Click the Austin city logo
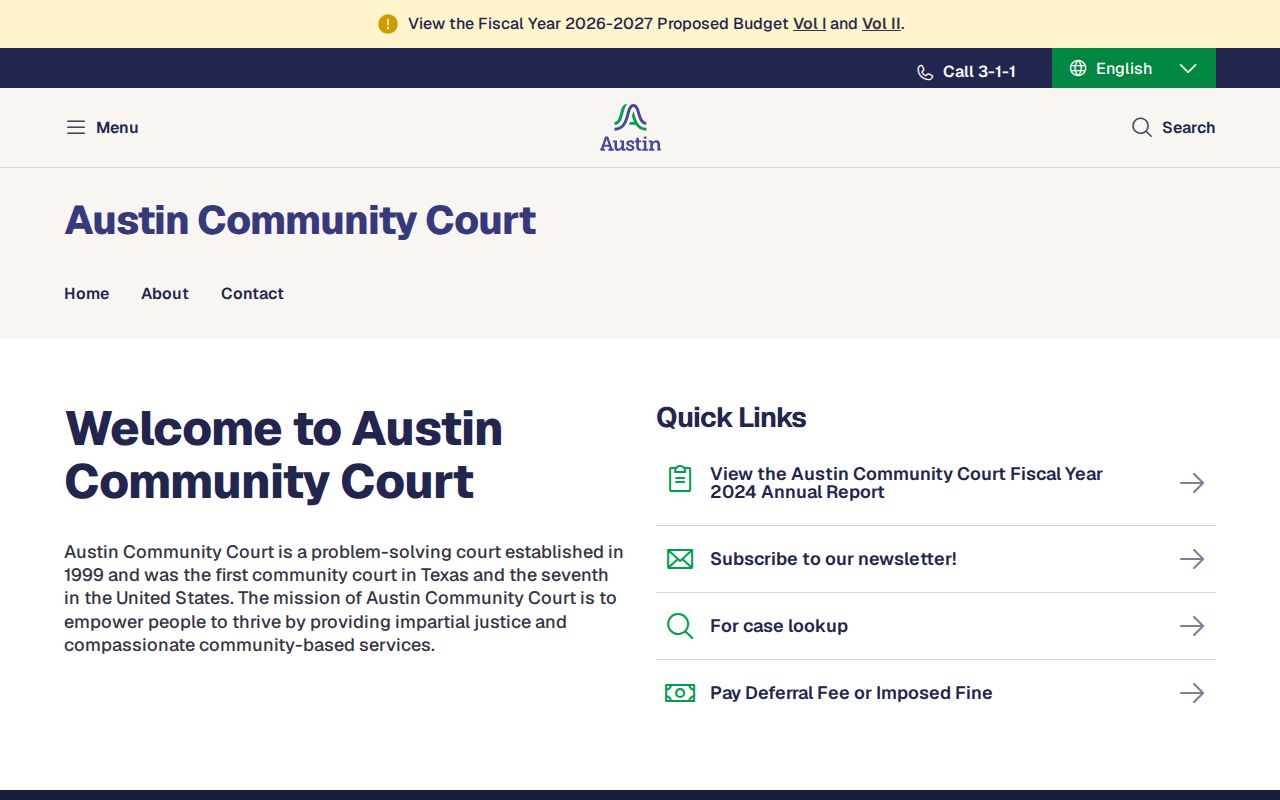Image resolution: width=1280 pixels, height=800 pixels. 630,128
